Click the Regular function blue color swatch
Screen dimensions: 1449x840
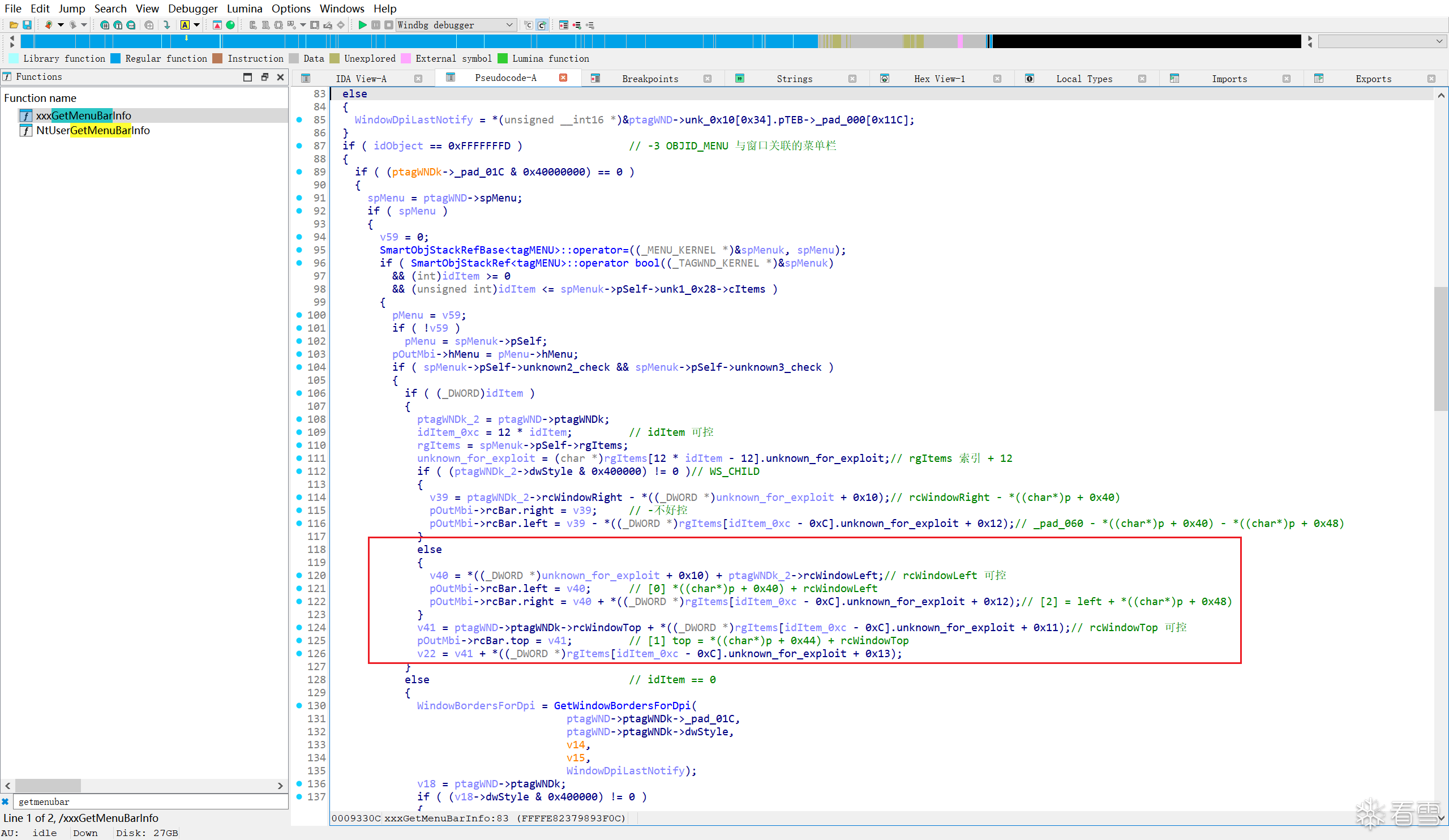click(x=115, y=59)
